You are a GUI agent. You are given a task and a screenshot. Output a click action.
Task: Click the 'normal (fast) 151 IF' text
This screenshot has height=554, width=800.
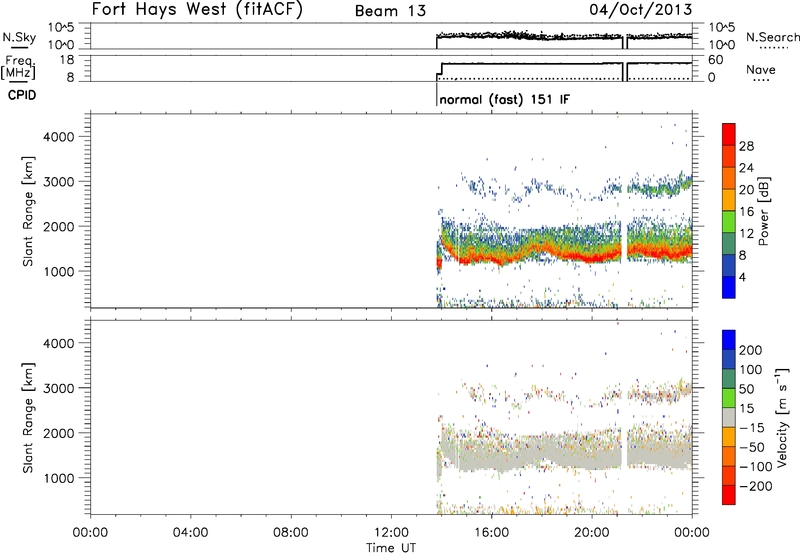click(x=505, y=99)
